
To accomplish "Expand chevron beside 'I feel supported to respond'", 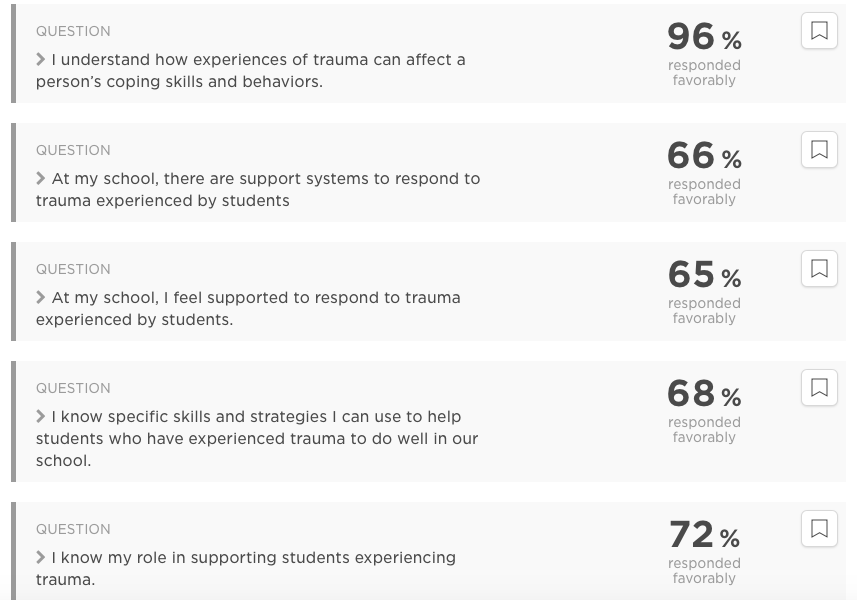I will pyautogui.click(x=40, y=298).
